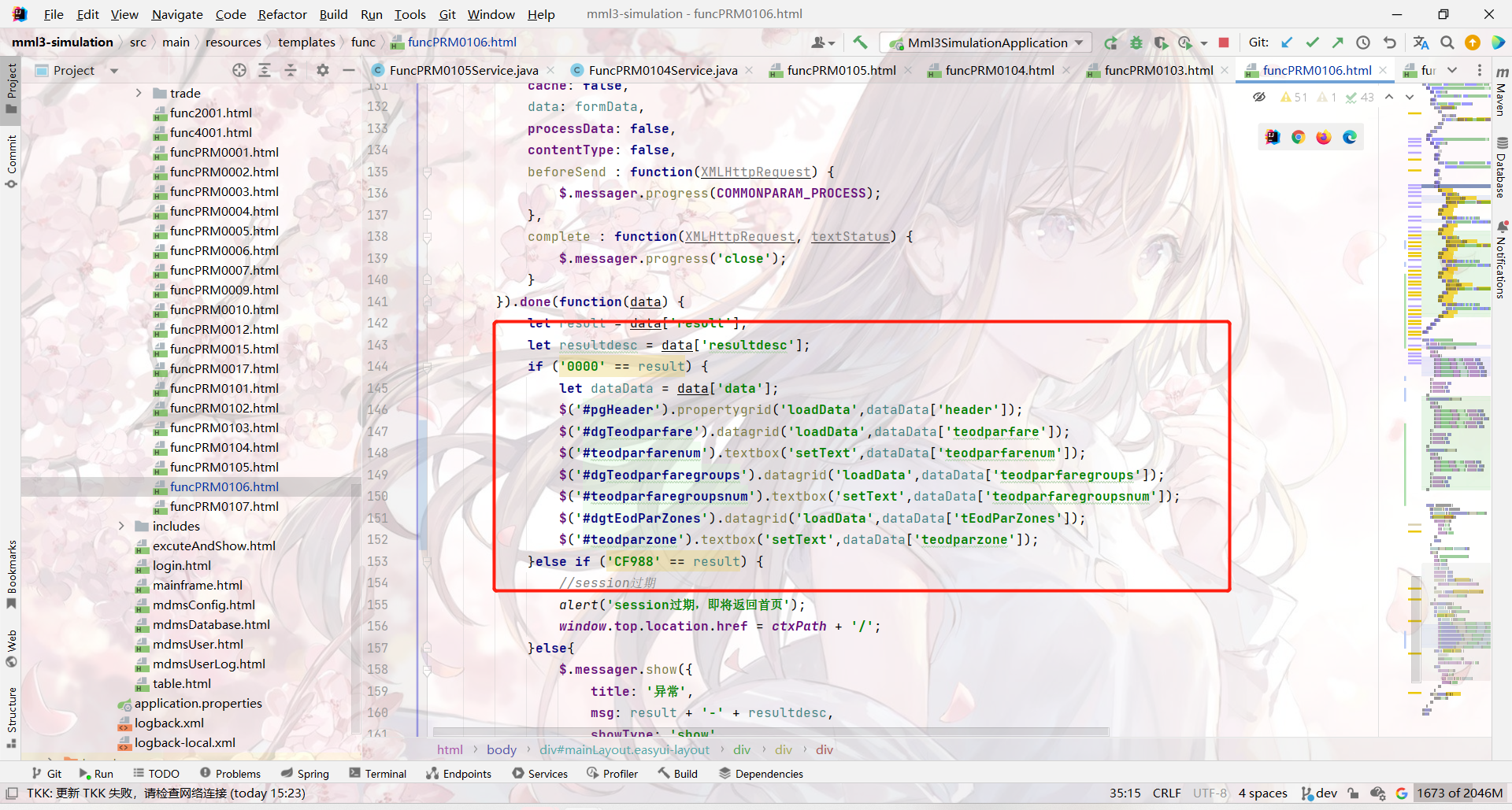Toggle the Bookmarks tool window stripe
The image size is (1512, 810).
(11, 575)
